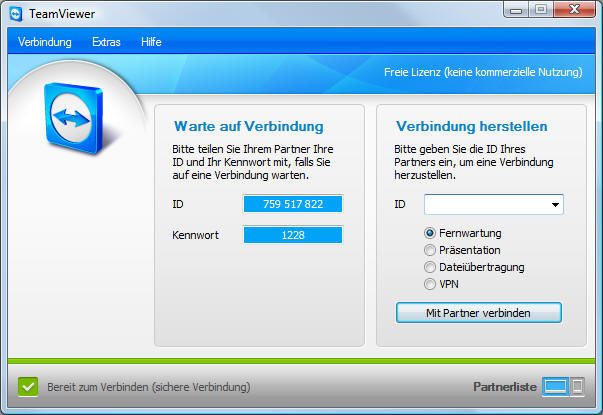This screenshot has width=603, height=415.
Task: Open the Verbindung menu
Action: (x=45, y=42)
